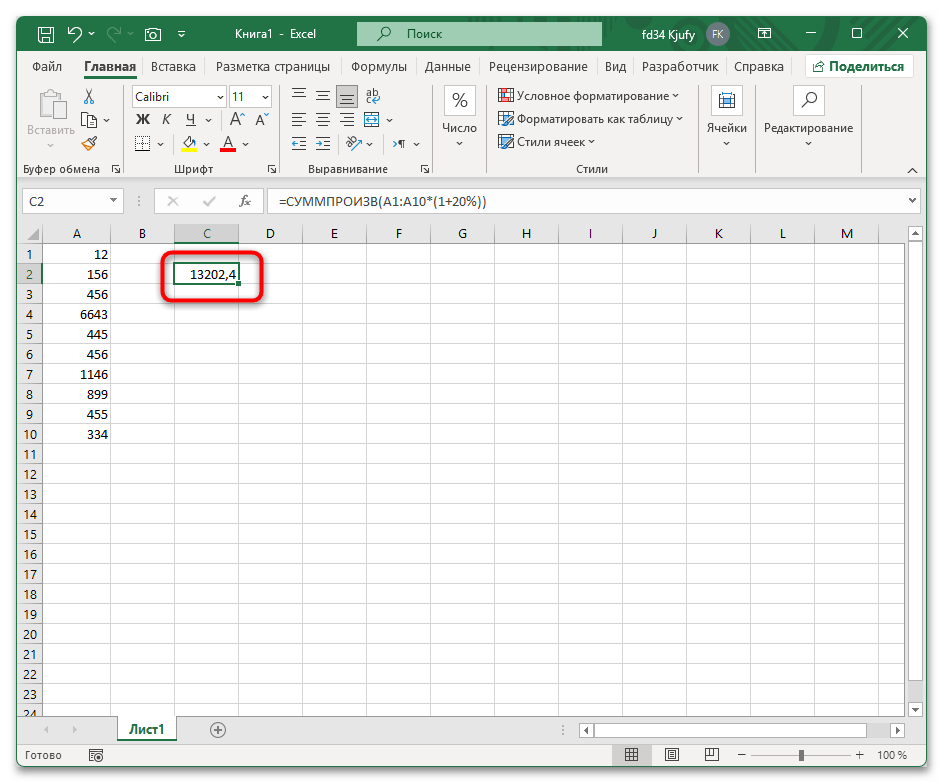Toggle bold formatting Ж
943x783 pixels.
point(143,120)
